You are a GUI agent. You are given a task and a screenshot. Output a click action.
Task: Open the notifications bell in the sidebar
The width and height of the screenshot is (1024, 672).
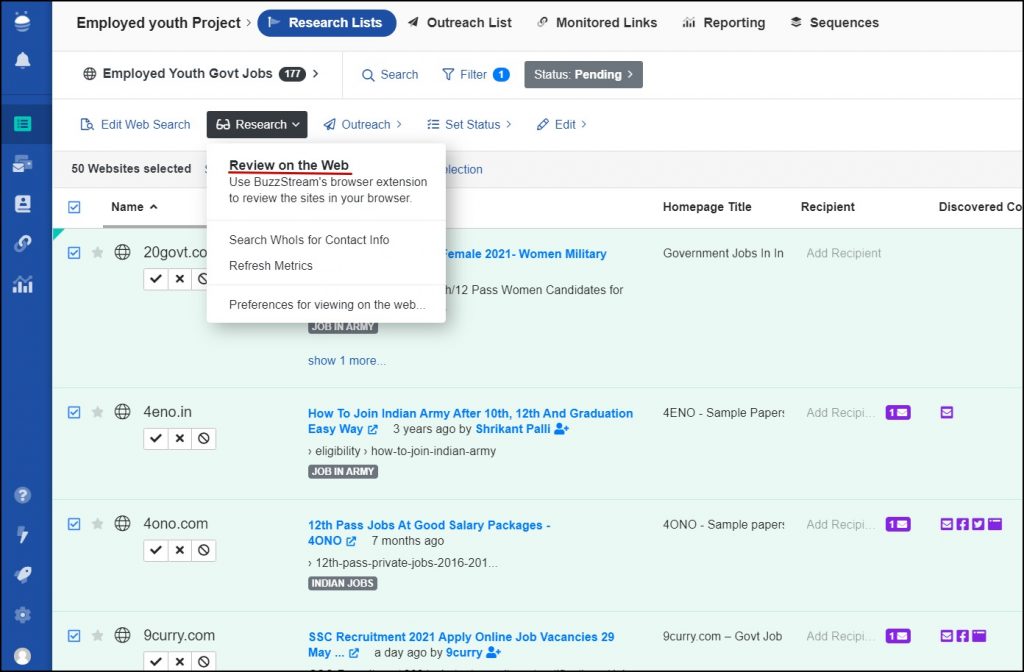22,60
